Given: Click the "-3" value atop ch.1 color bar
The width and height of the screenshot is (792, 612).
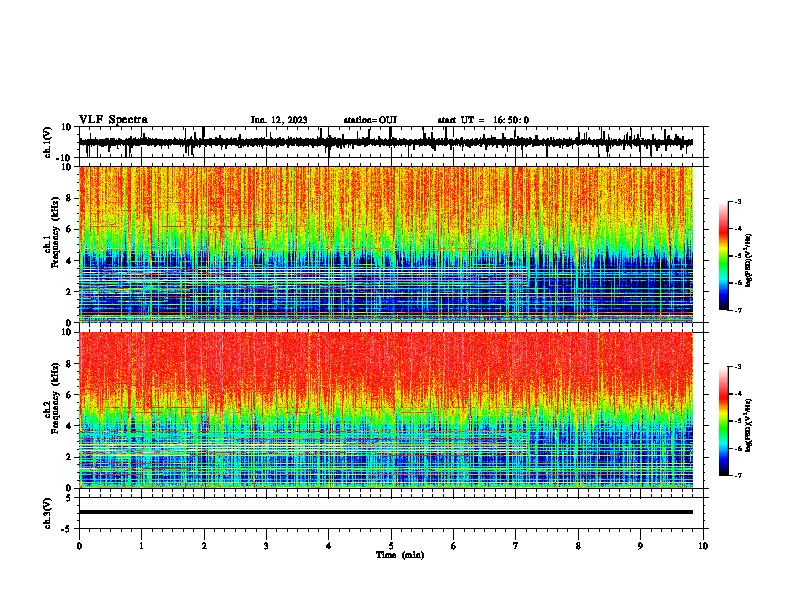Looking at the screenshot, I should 737,201.
